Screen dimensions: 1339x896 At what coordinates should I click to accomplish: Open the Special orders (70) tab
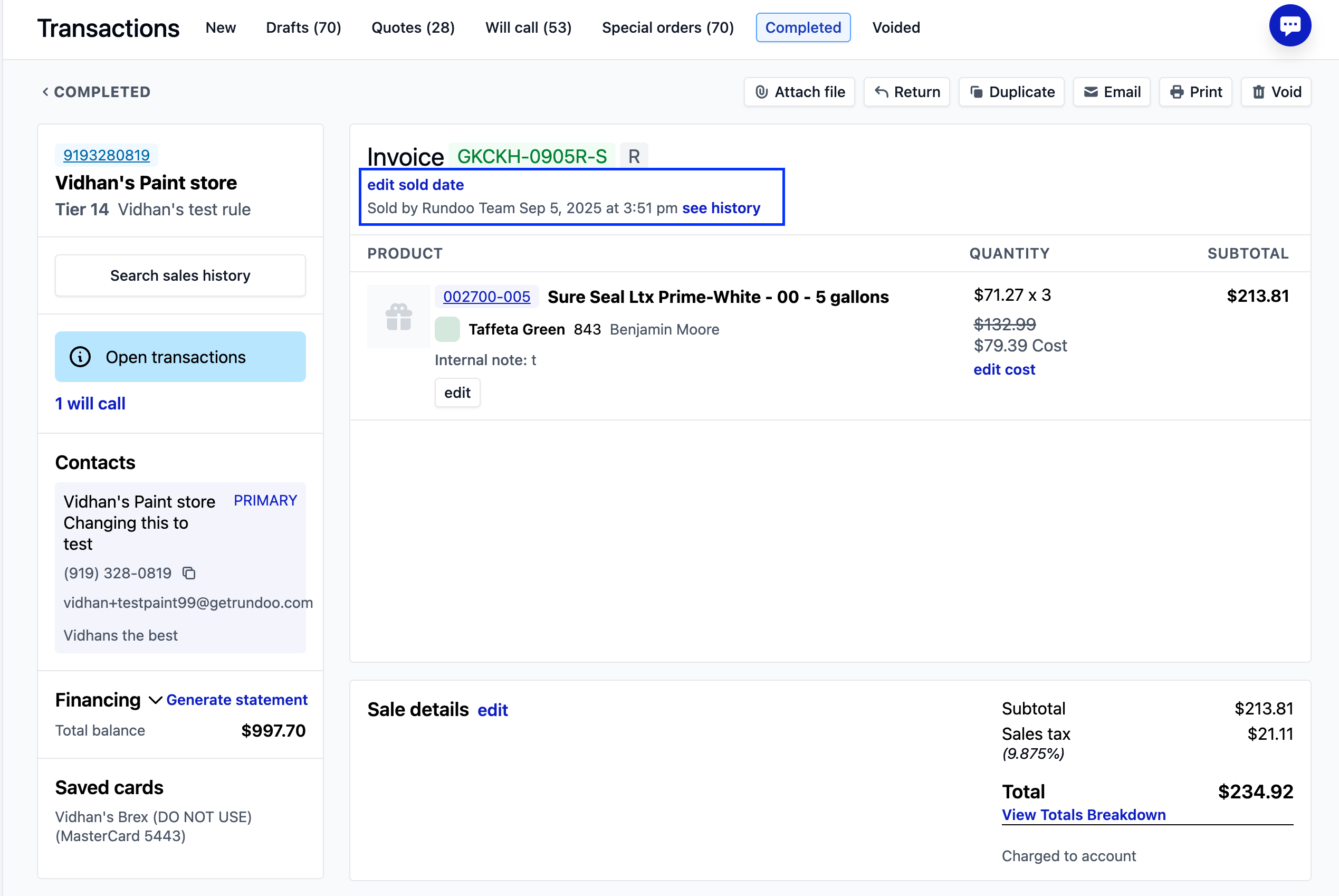click(667, 27)
